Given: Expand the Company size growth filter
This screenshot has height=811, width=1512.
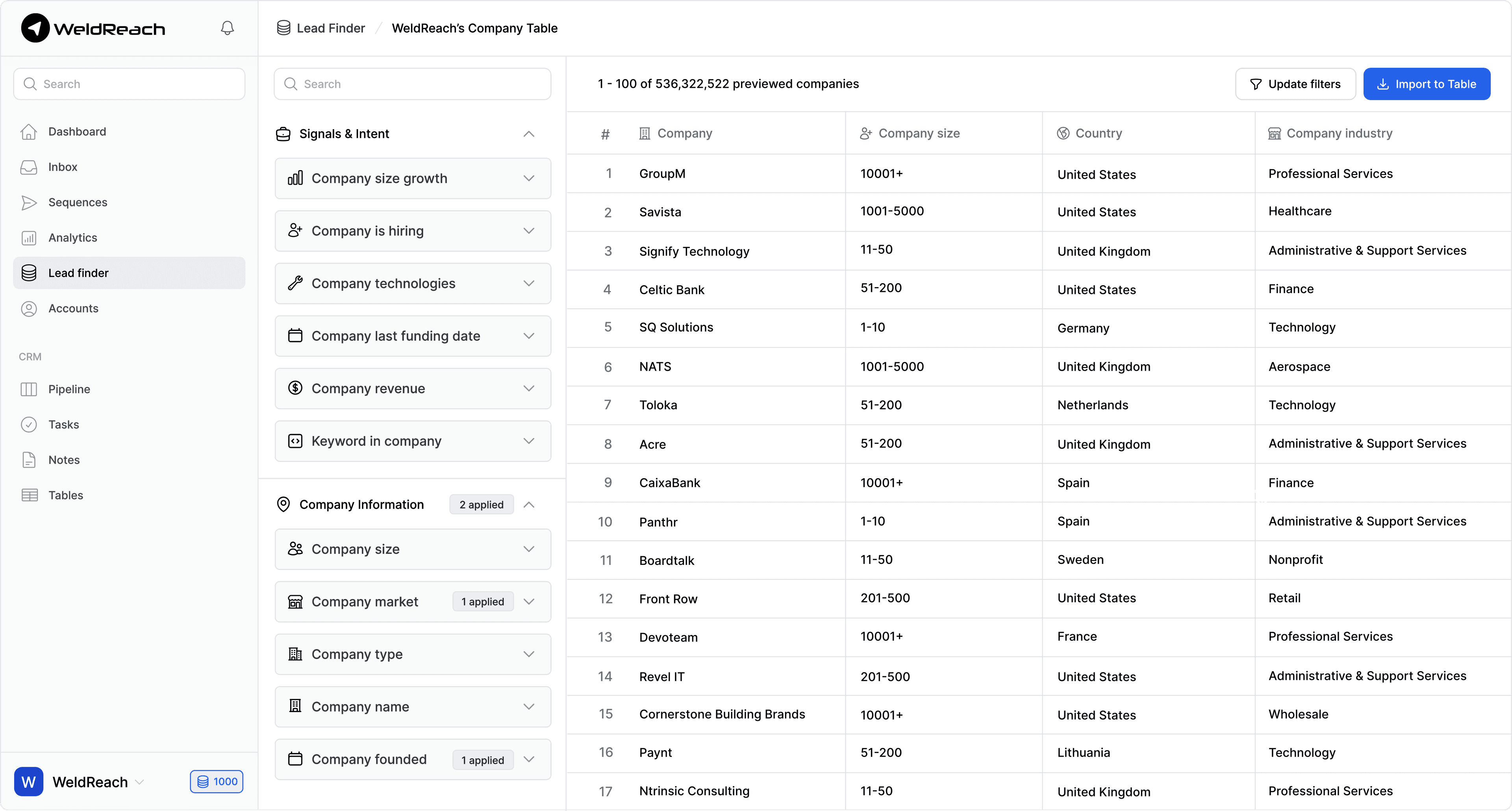Looking at the screenshot, I should tap(529, 178).
